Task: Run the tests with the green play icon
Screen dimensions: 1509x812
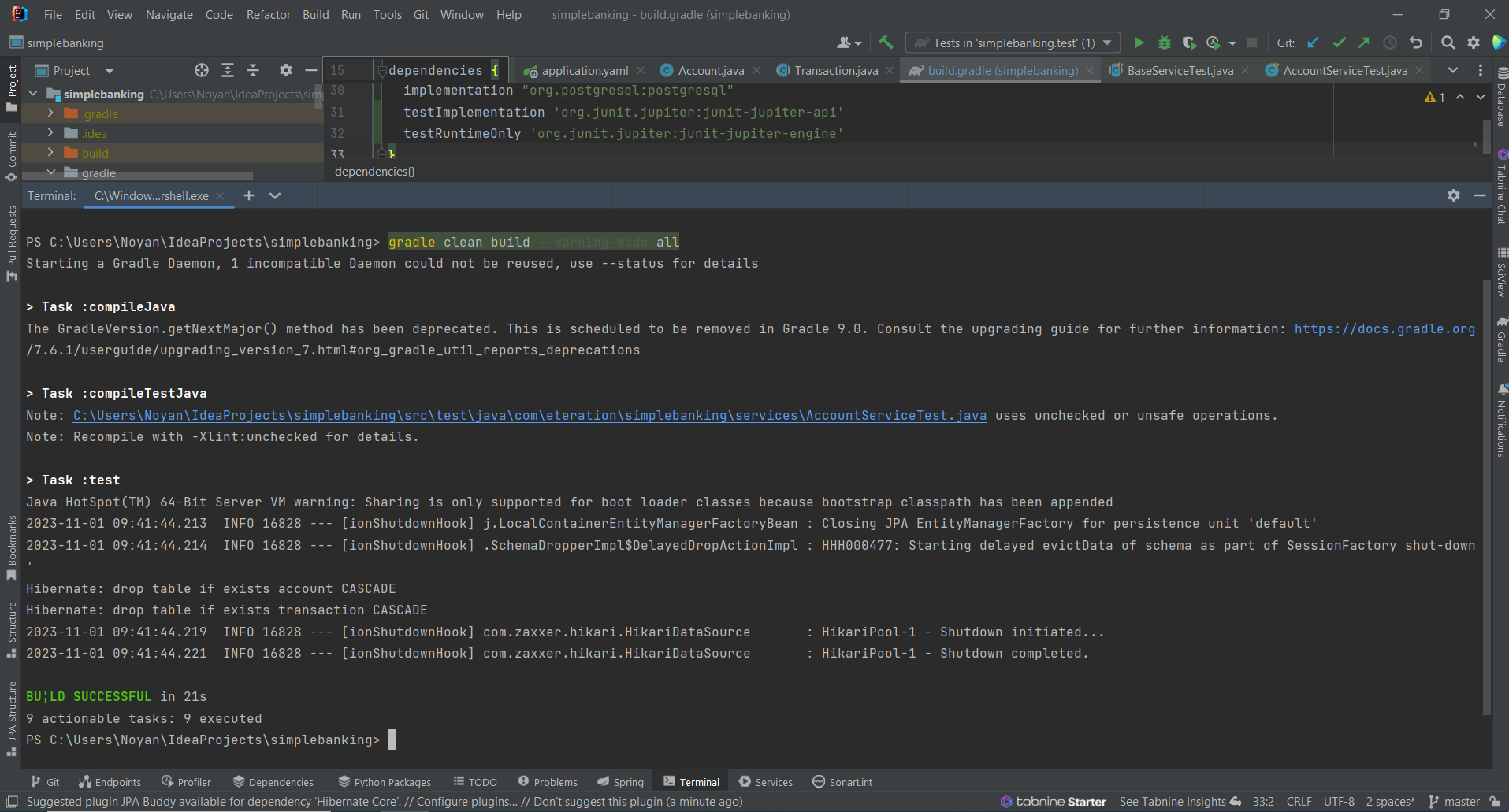Action: tap(1139, 43)
